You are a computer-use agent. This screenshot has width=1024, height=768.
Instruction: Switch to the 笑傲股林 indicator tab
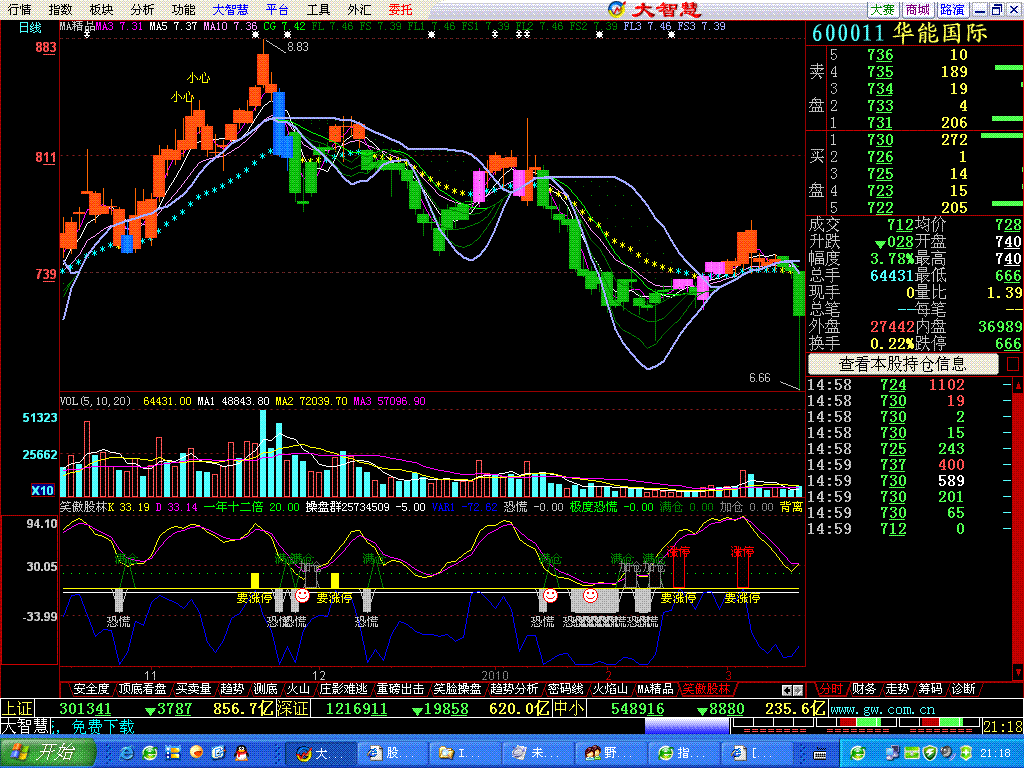[706, 689]
